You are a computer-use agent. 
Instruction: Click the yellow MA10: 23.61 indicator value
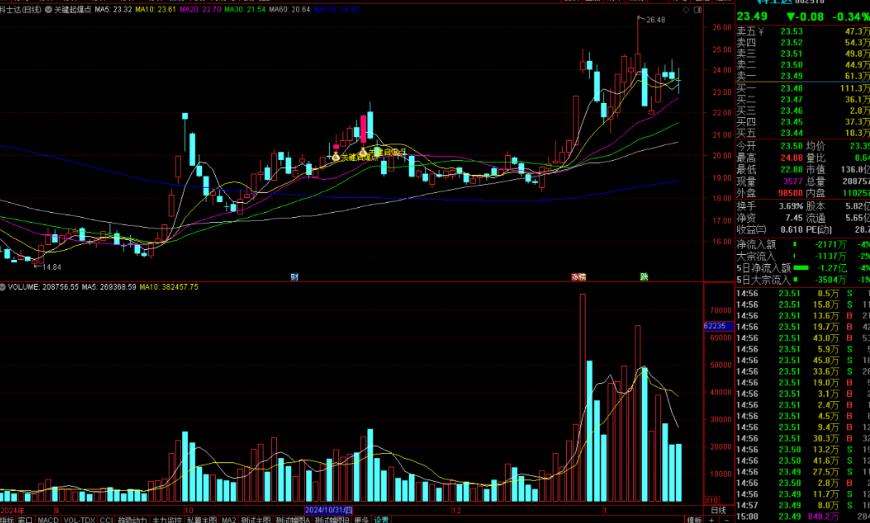pyautogui.click(x=155, y=9)
